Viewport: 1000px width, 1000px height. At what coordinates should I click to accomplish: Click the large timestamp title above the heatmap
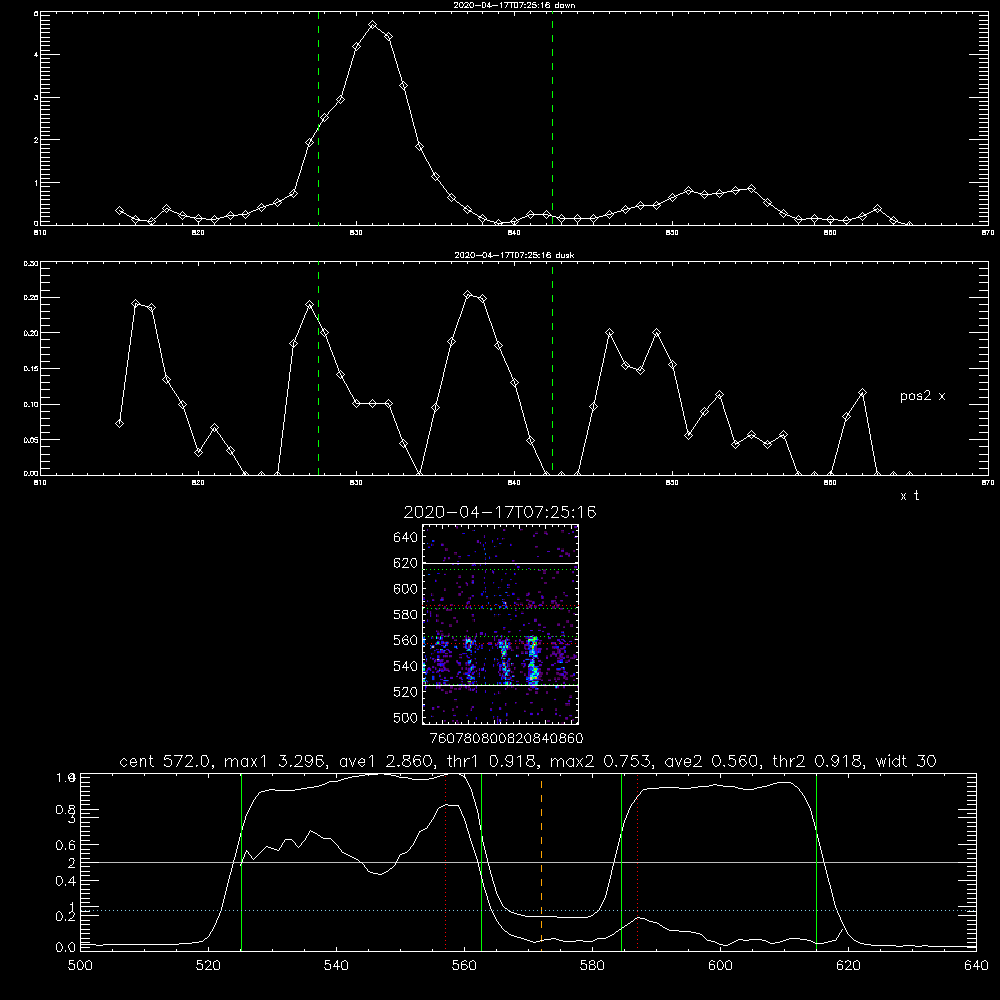point(500,512)
